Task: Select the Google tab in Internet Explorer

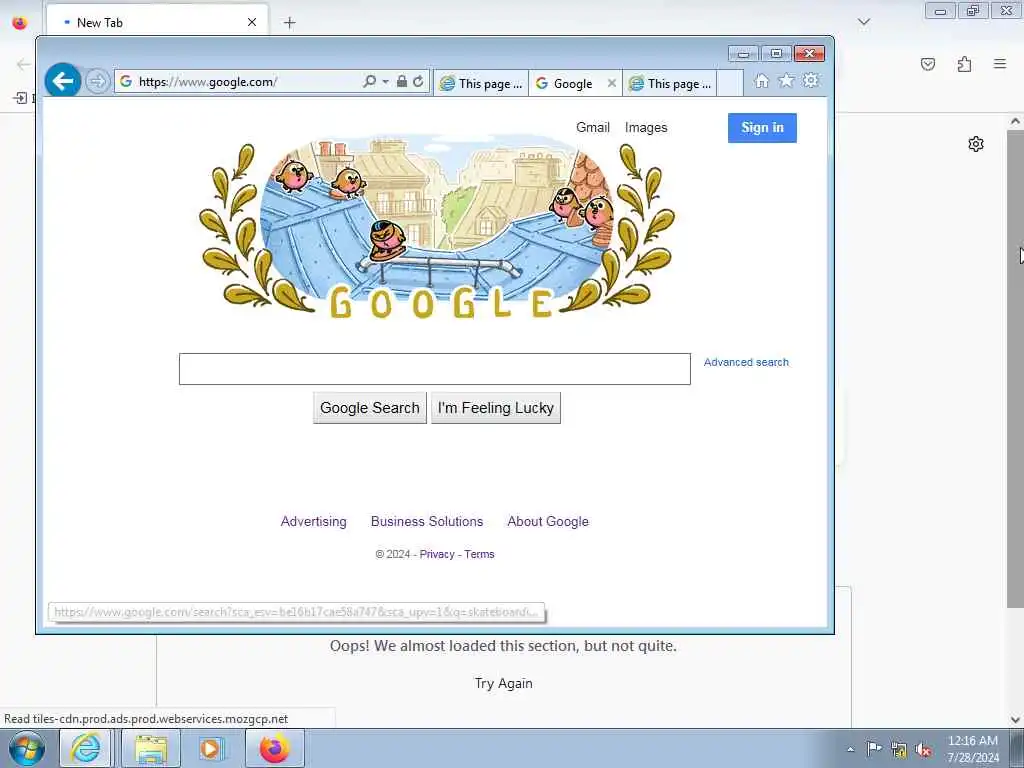Action: click(567, 84)
